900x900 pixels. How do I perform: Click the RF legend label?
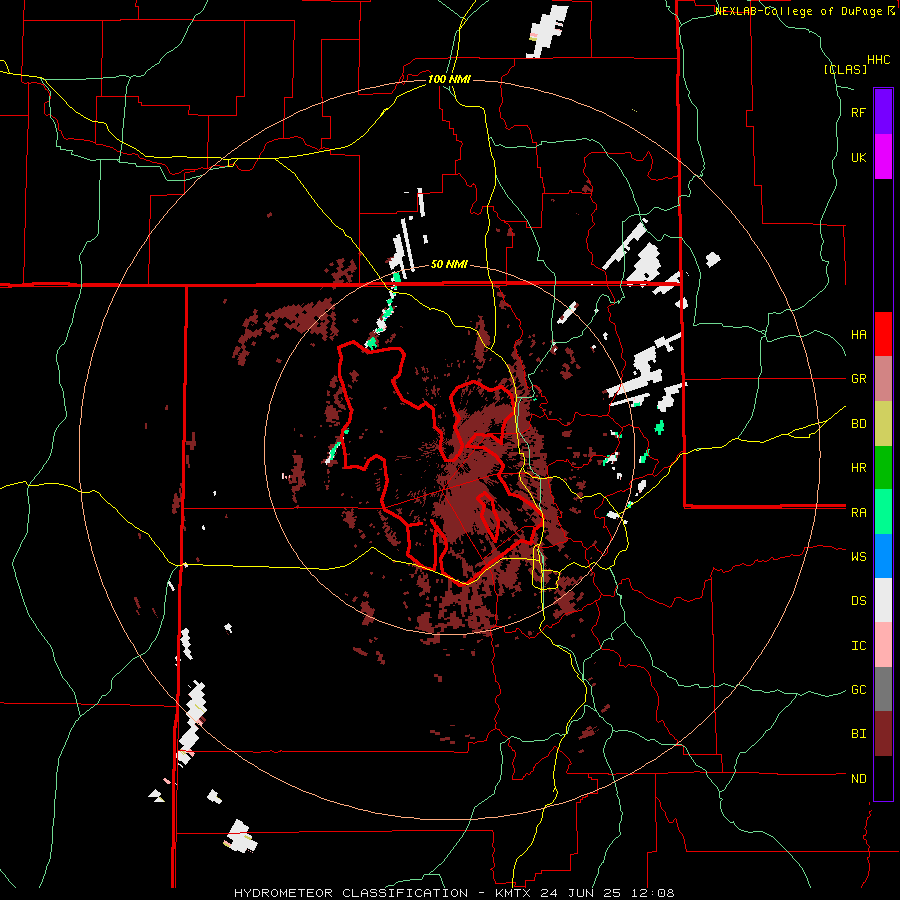[x=858, y=112]
